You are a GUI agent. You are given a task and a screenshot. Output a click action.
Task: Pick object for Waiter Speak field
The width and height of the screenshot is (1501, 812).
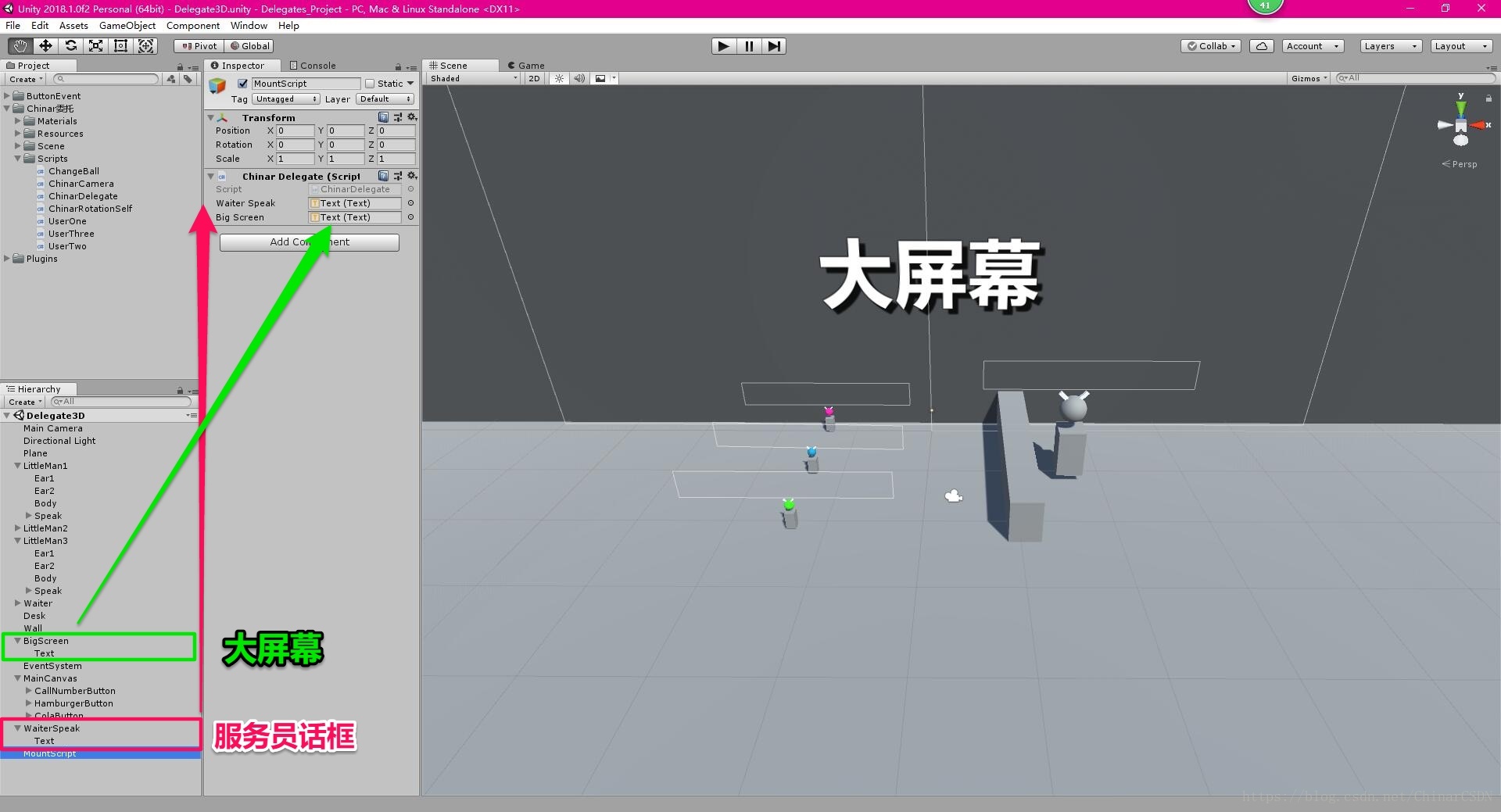click(x=410, y=203)
